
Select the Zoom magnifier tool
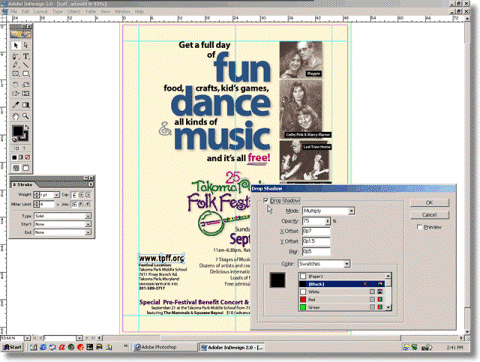click(x=26, y=116)
